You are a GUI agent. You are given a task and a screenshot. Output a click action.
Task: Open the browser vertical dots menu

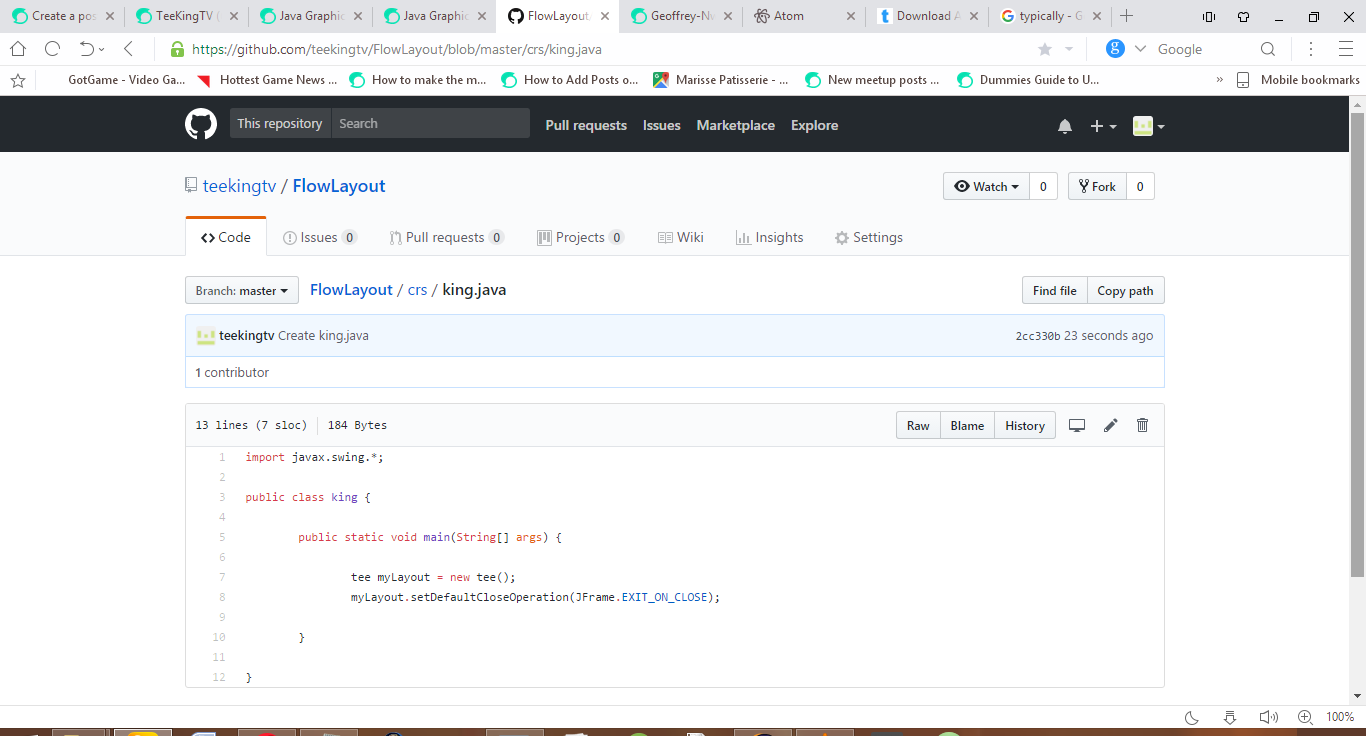click(1311, 49)
